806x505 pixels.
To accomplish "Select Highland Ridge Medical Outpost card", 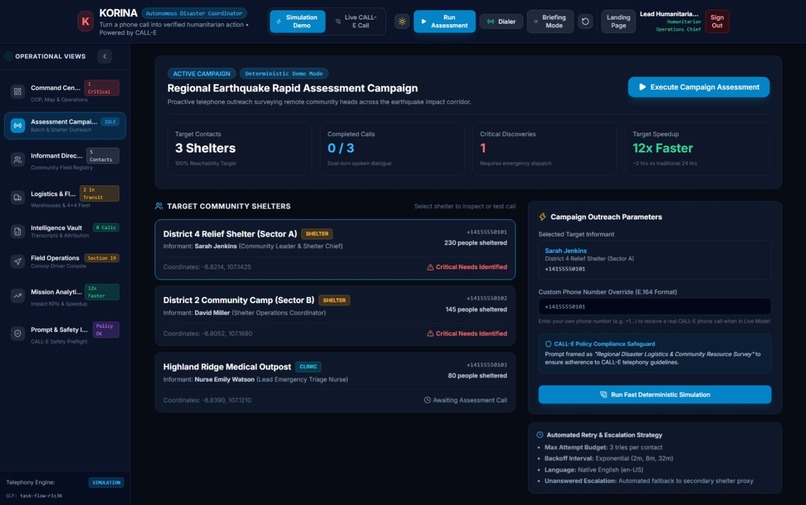I will click(x=335, y=383).
